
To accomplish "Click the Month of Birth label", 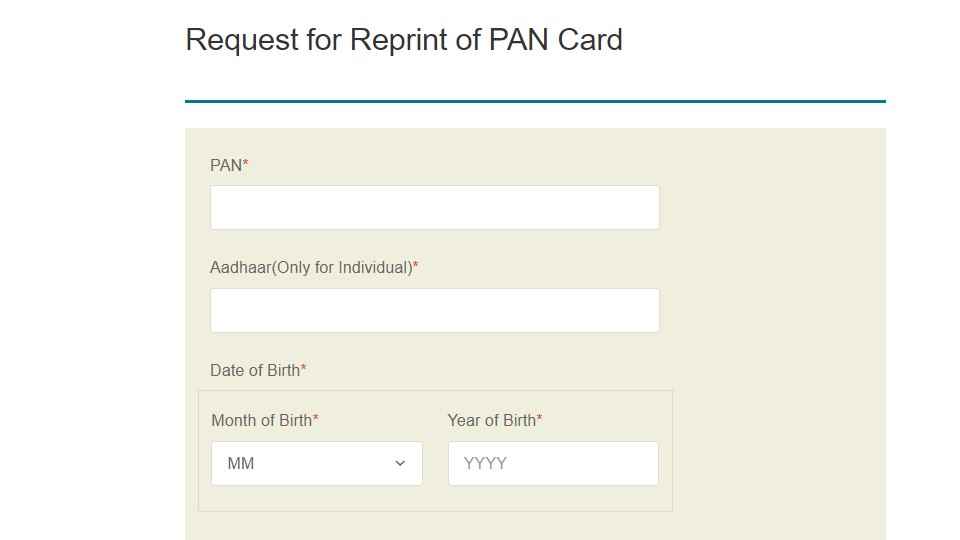I will tap(261, 421).
